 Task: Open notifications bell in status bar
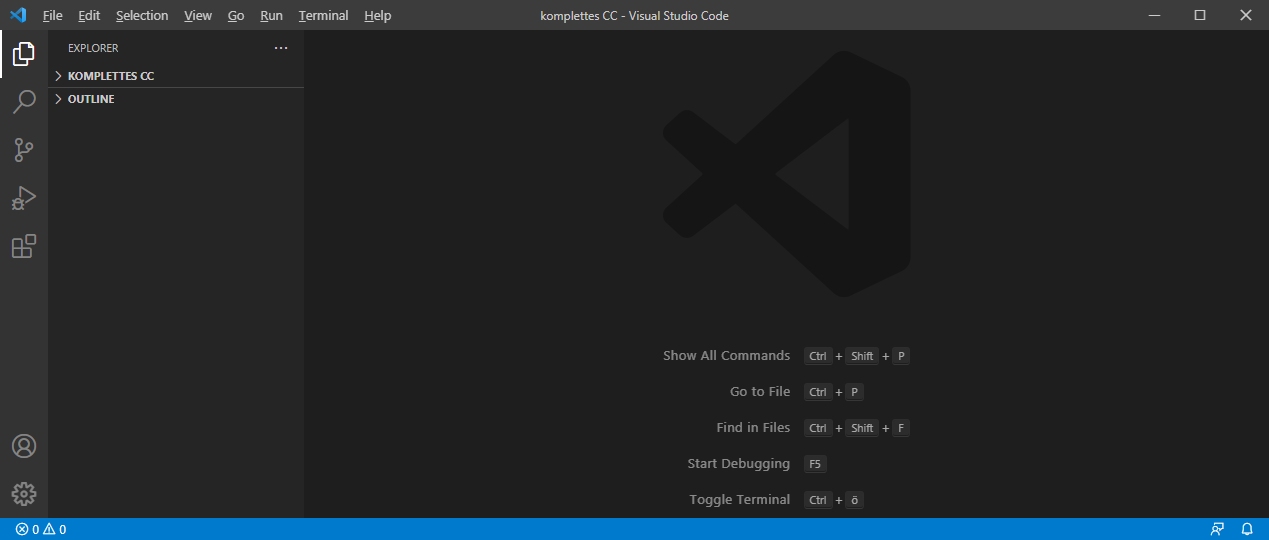coord(1247,529)
